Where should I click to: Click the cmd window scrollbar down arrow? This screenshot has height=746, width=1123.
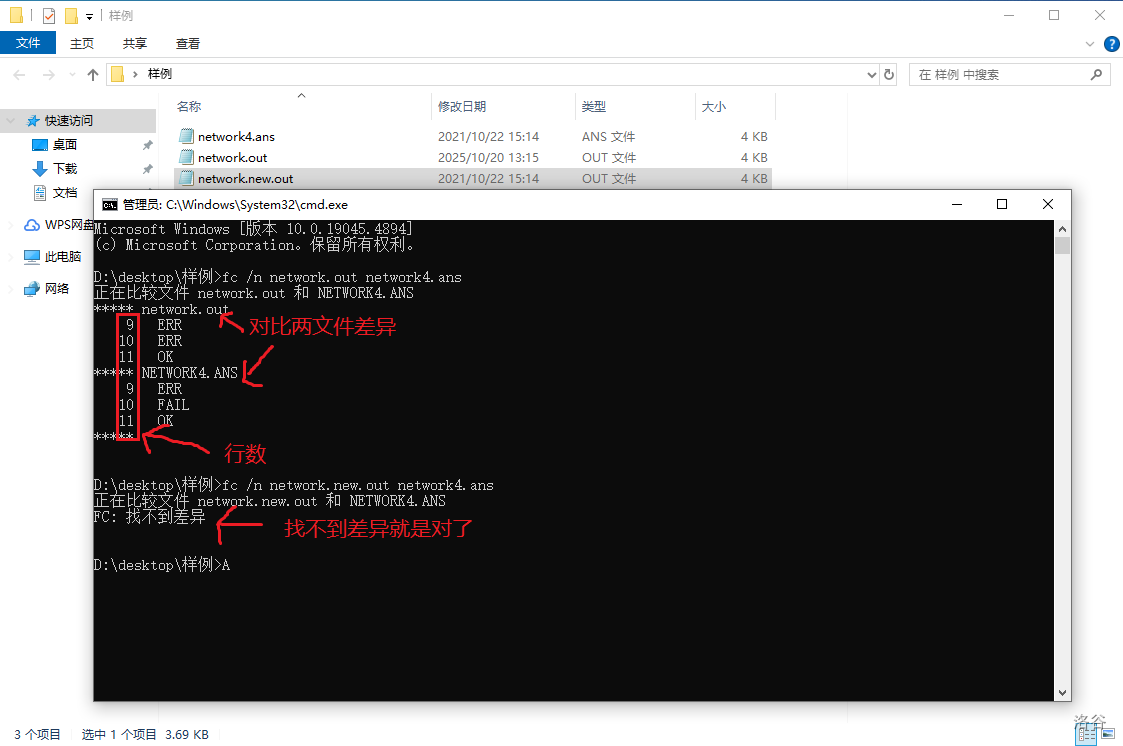point(1062,692)
